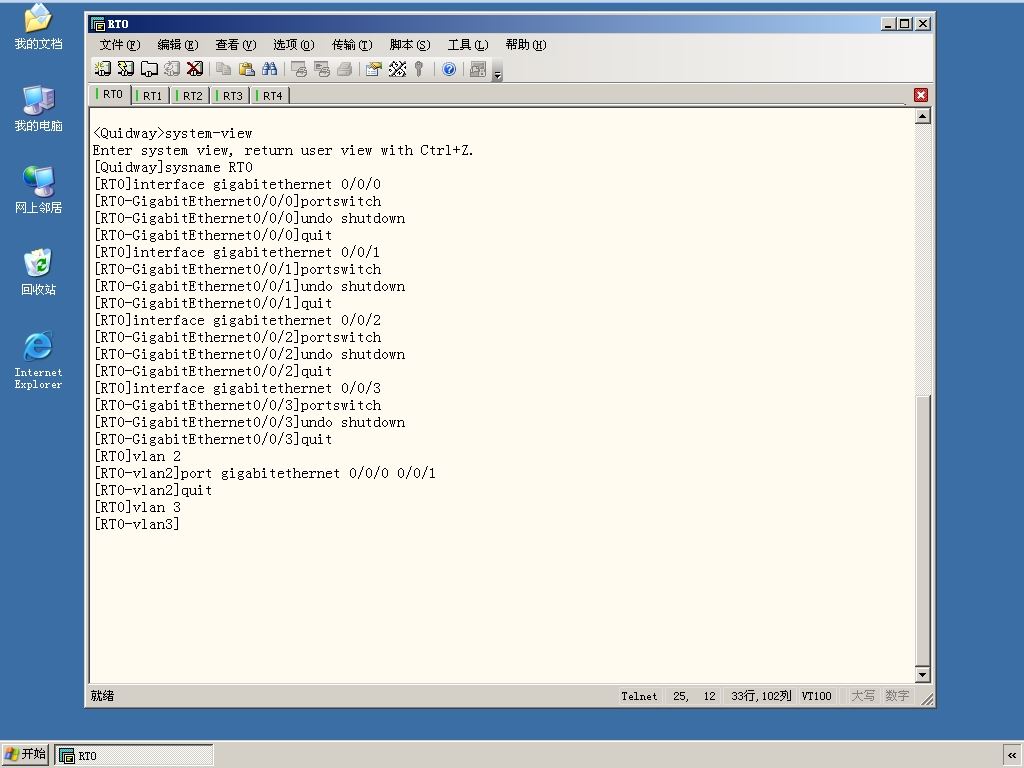1024x768 pixels.
Task: Select the Internet Explorer desktop icon
Action: 39,360
